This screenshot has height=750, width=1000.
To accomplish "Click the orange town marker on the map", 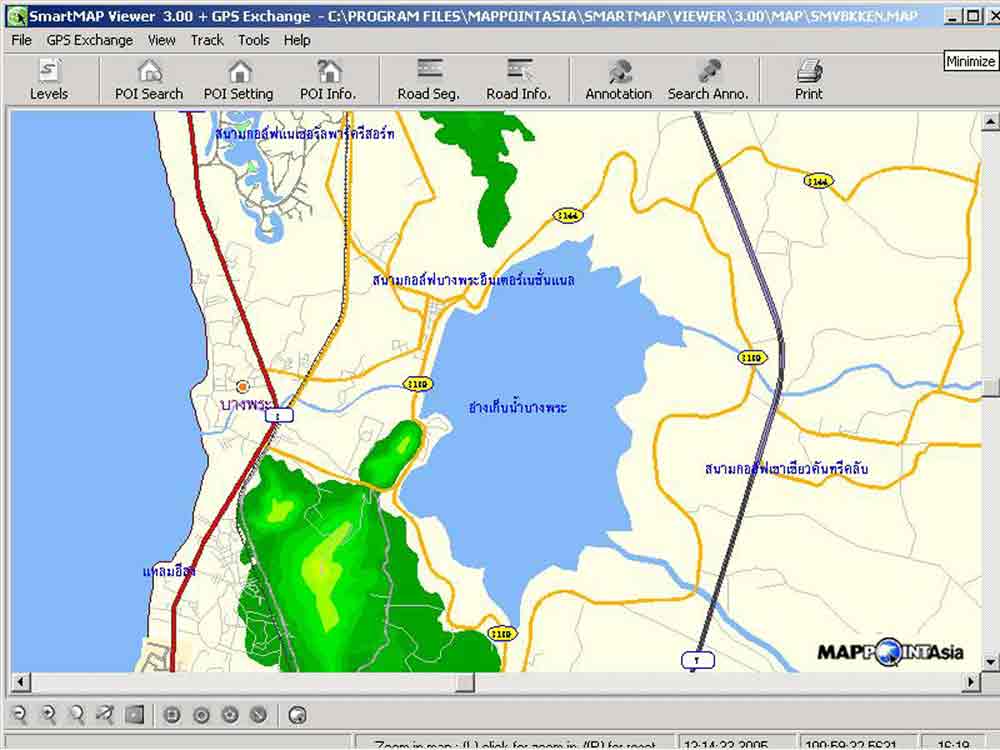I will pos(242,386).
